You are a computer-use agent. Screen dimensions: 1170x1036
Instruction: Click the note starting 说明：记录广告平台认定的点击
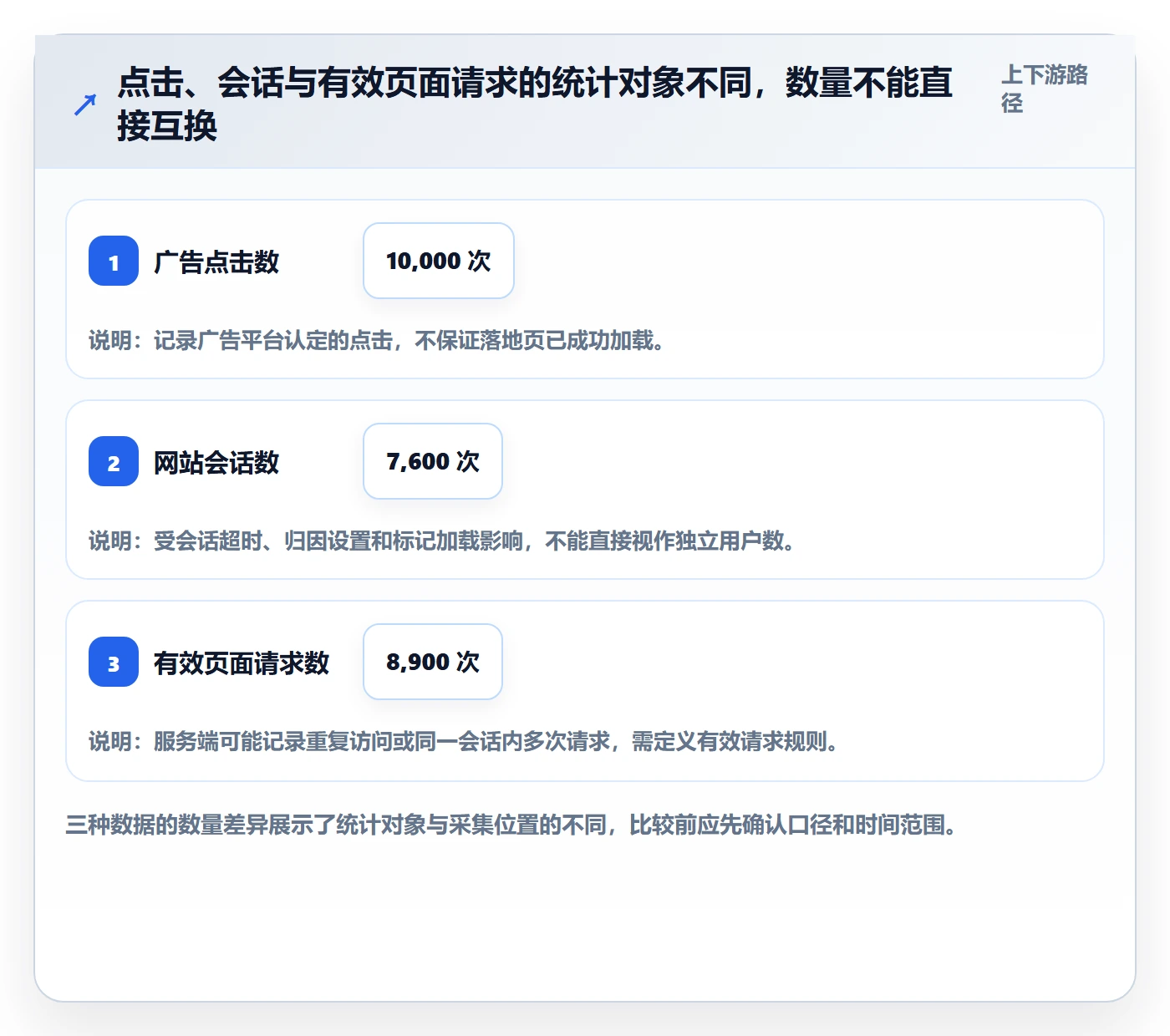[377, 340]
